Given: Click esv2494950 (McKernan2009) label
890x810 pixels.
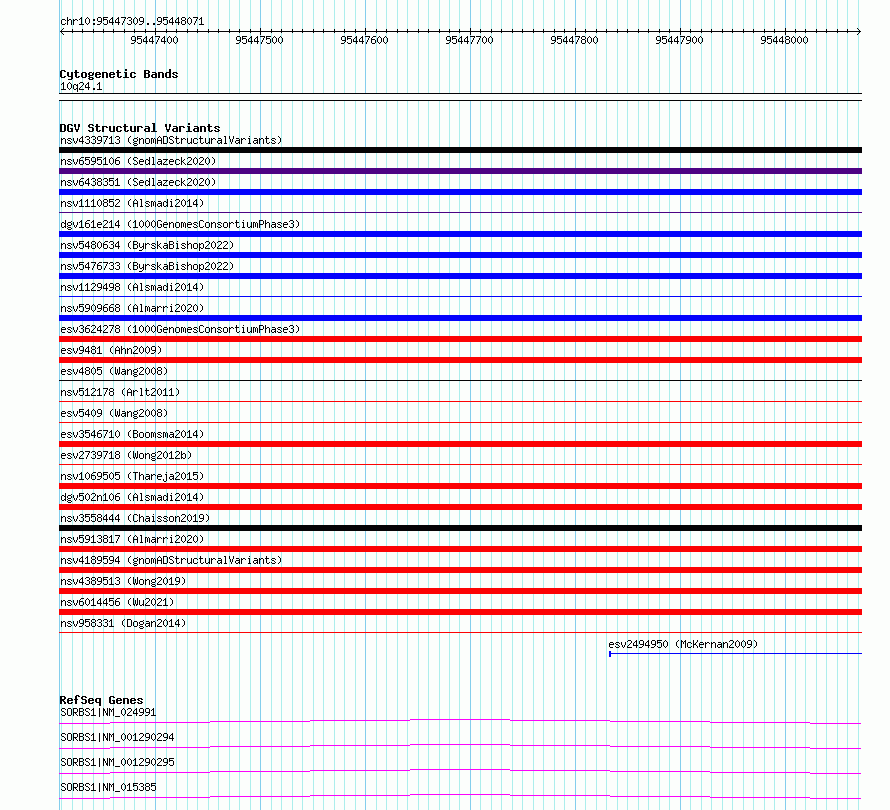Looking at the screenshot, I should [683, 644].
